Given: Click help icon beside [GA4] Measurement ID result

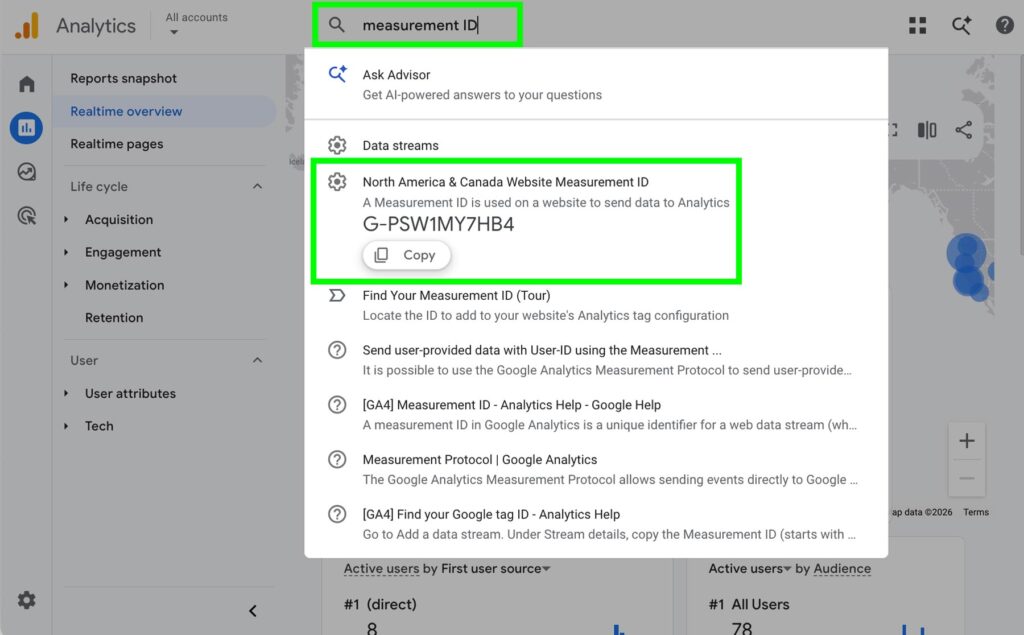Looking at the screenshot, I should [x=337, y=405].
